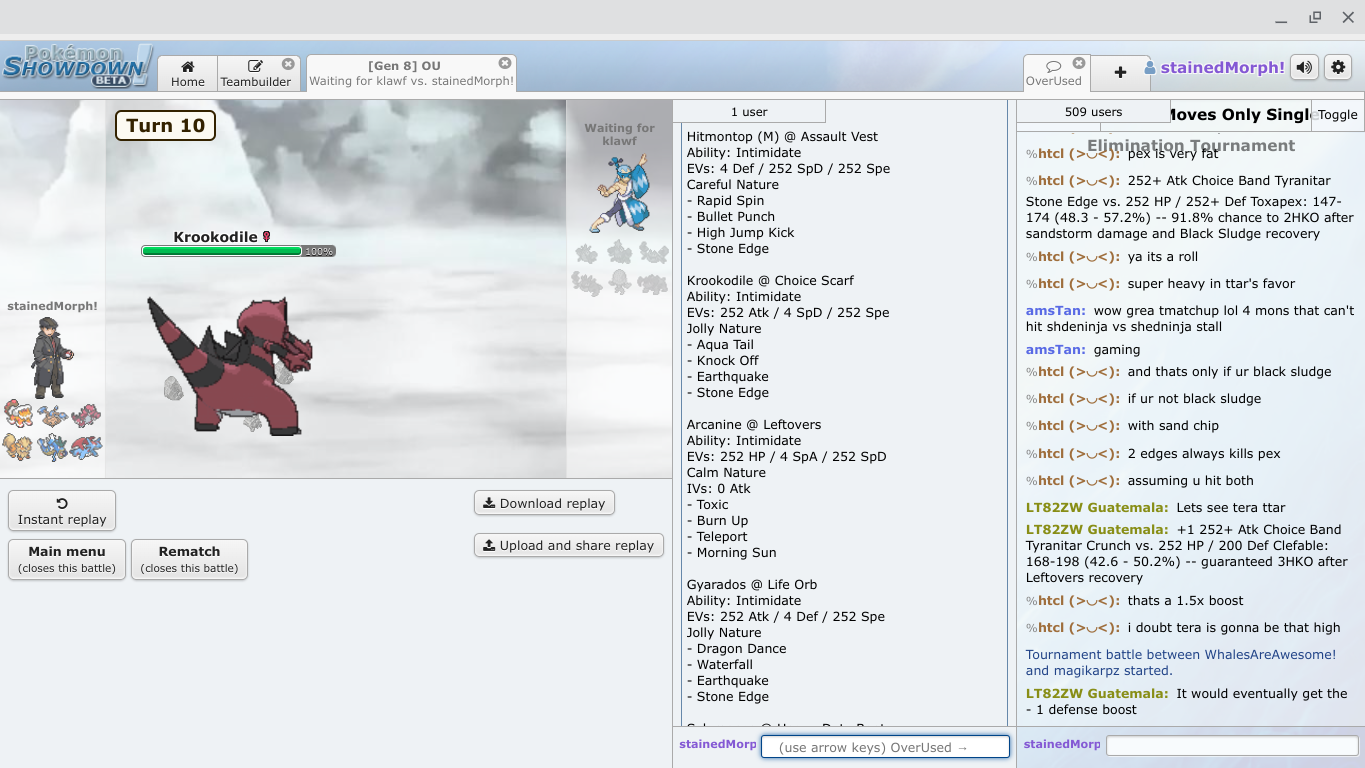The image size is (1365, 768).
Task: Download the battle replay
Action: 544,503
